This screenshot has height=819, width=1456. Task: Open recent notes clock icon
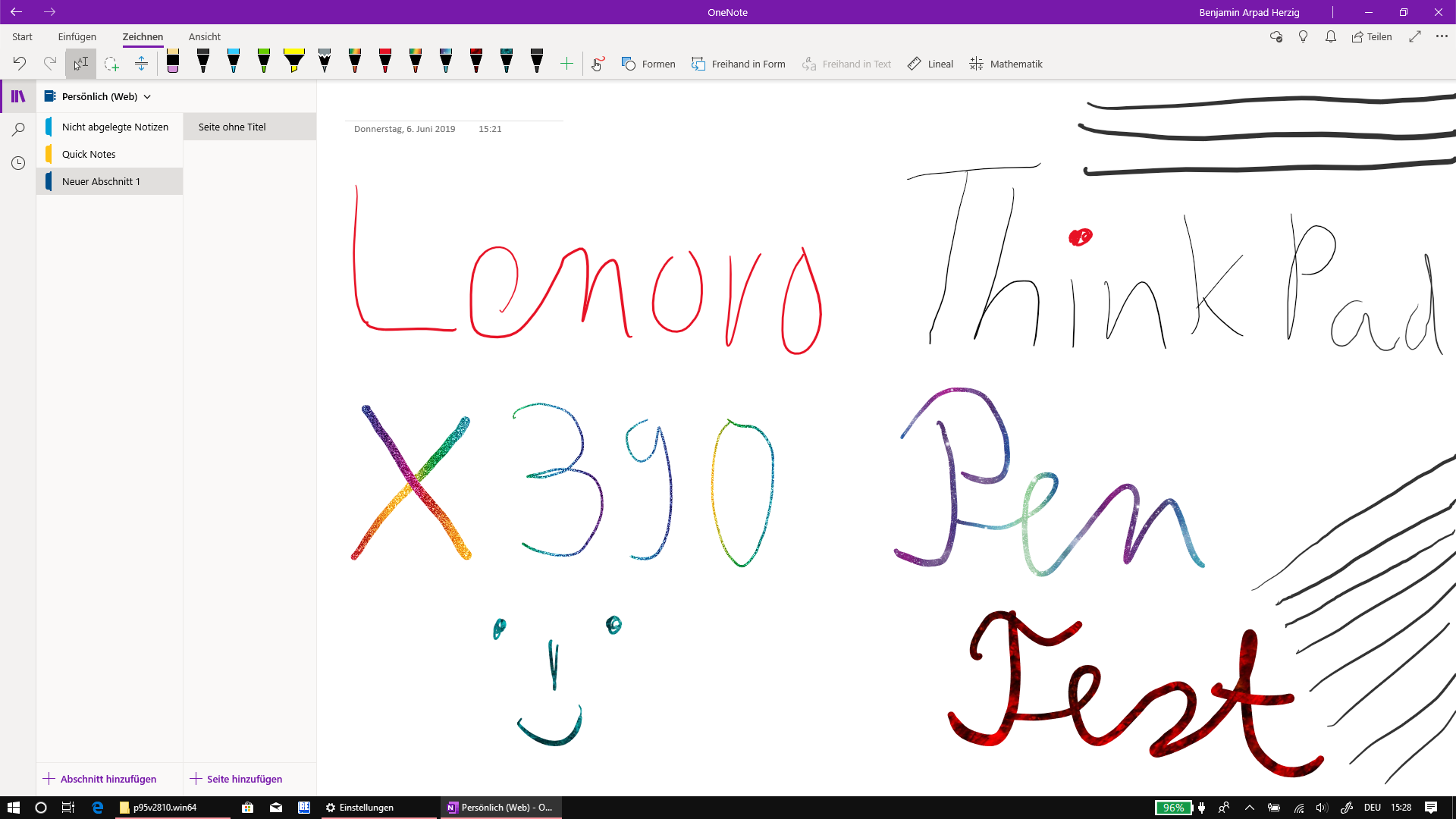pos(18,163)
